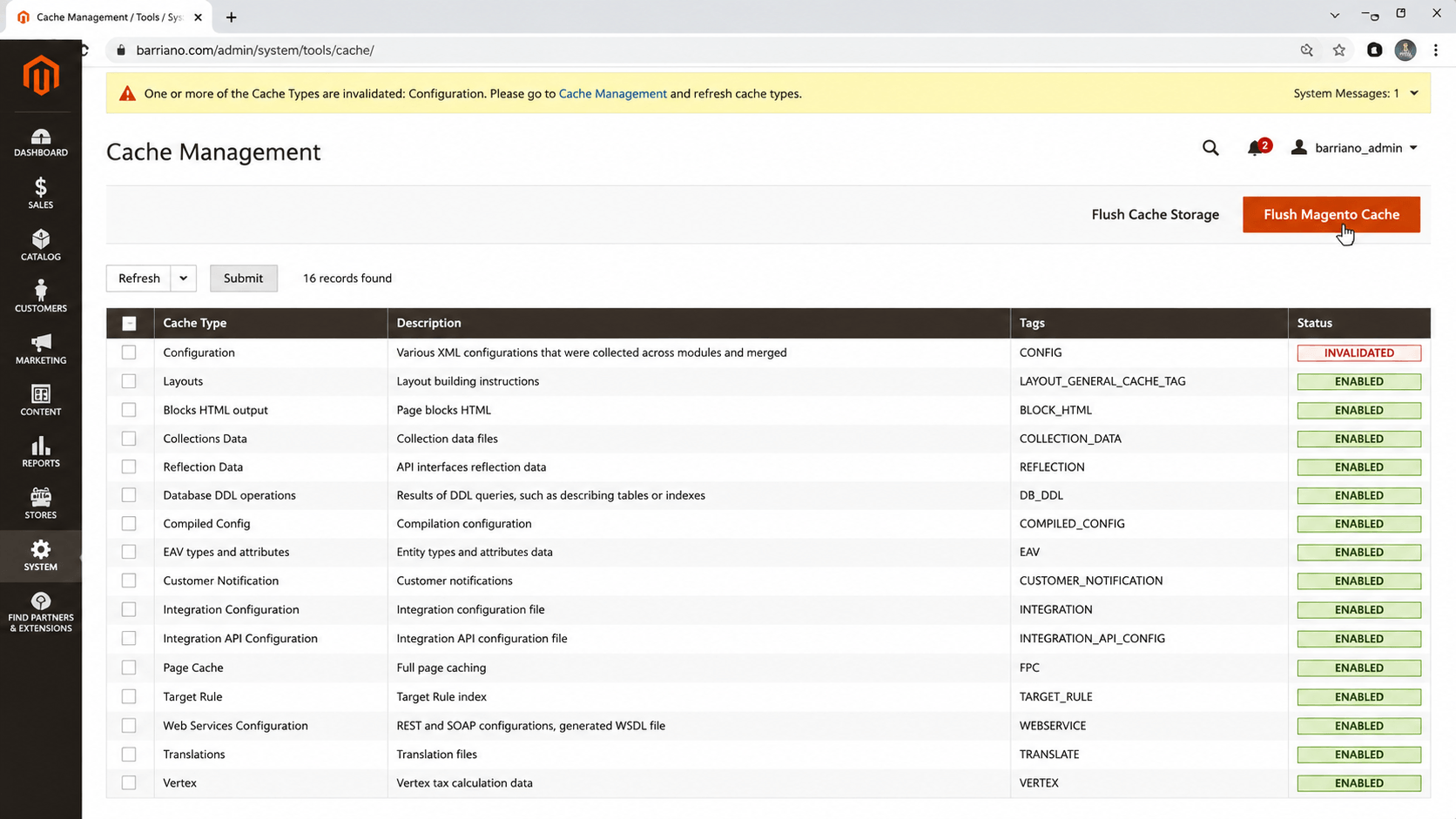Click the Description column header
The height and width of the screenshot is (819, 1456).
[428, 323]
